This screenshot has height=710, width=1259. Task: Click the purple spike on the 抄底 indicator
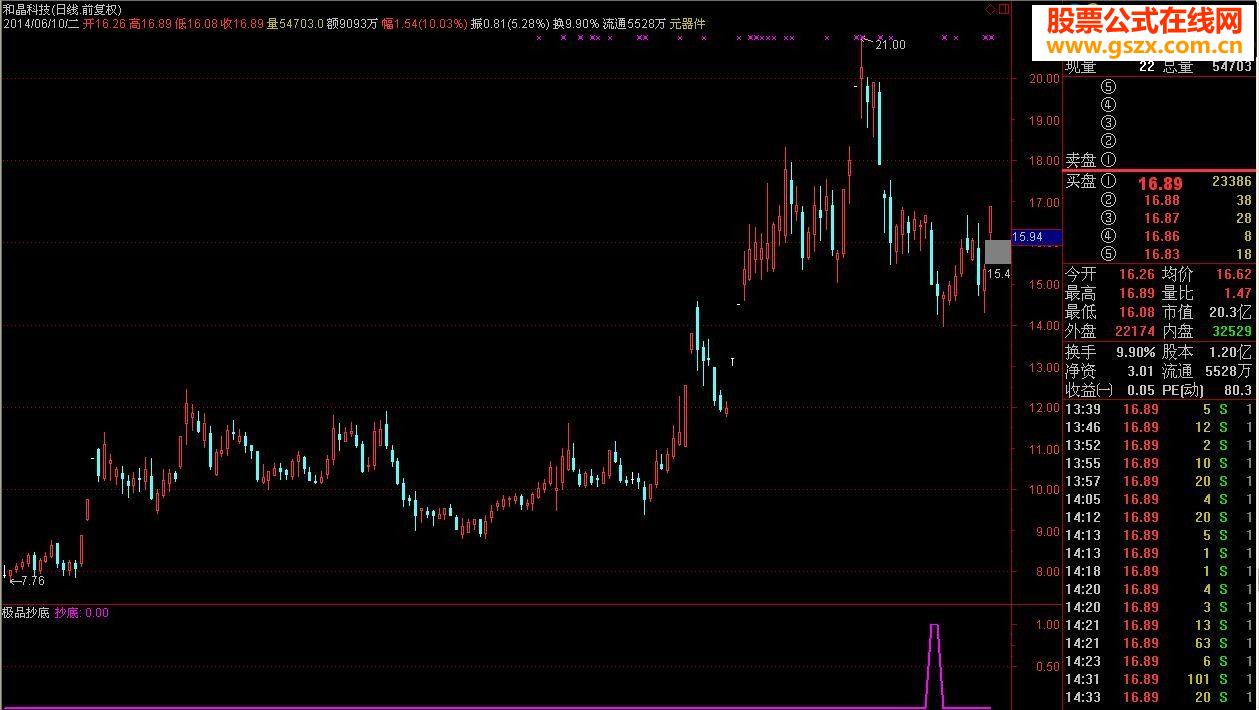click(x=934, y=665)
